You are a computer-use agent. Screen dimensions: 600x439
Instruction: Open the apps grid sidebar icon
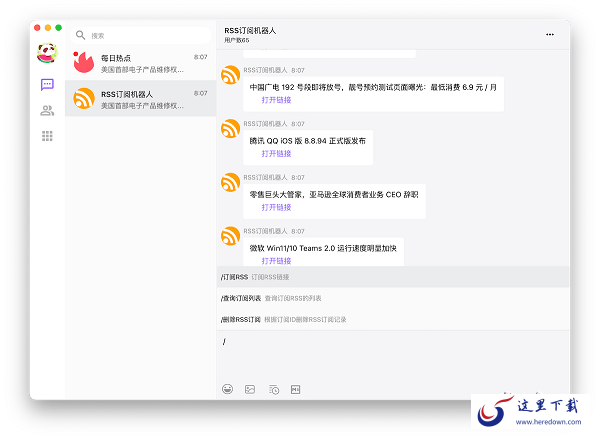pos(47,136)
